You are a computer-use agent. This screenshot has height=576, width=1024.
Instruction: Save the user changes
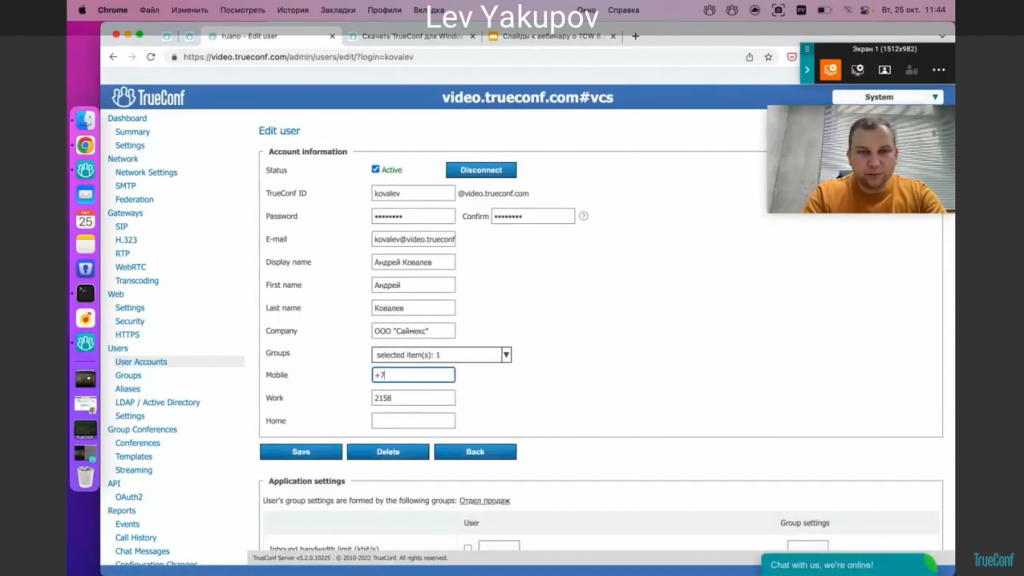[x=301, y=452]
